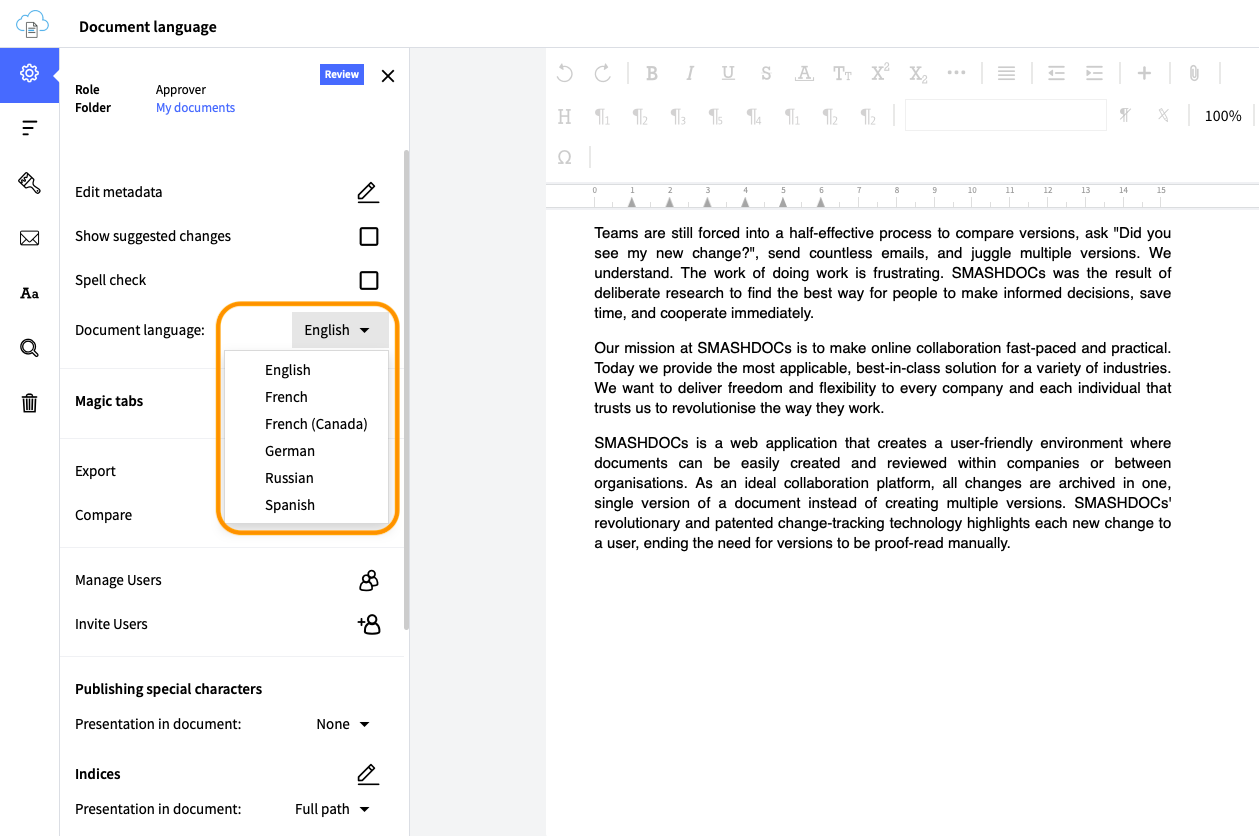Decrease paragraph indent
Image resolution: width=1259 pixels, height=836 pixels.
(1056, 73)
